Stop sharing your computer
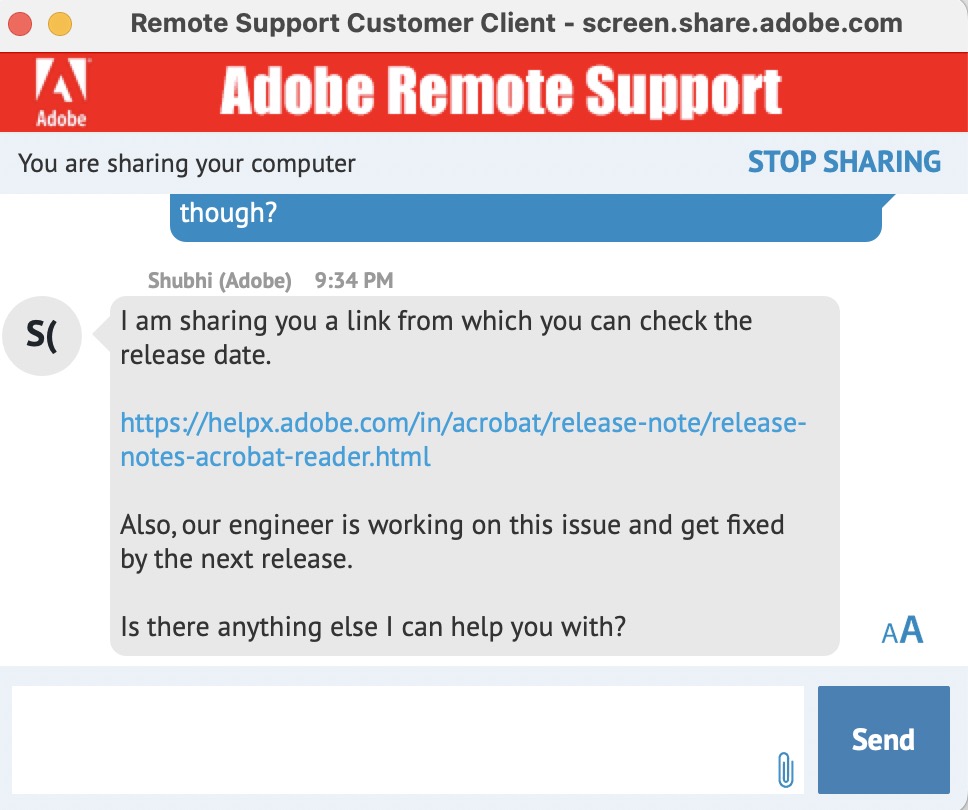Screen dimensions: 968x810 coord(844,162)
